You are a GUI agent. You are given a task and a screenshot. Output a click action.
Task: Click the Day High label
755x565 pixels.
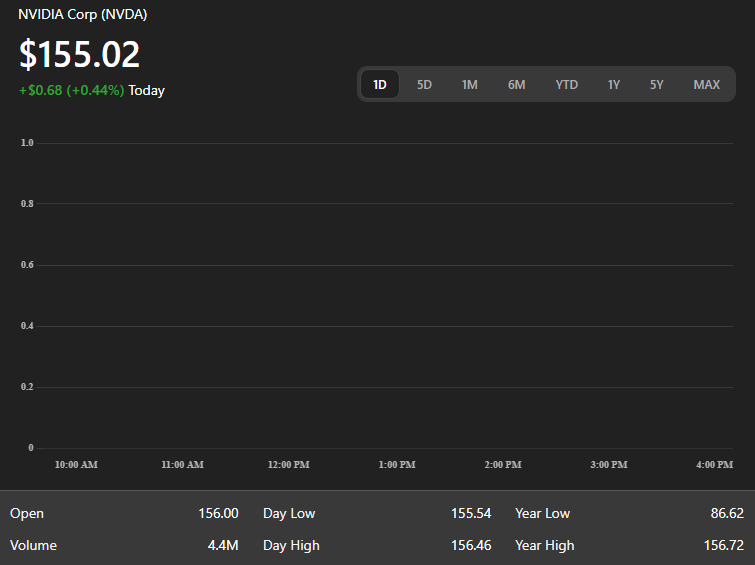coord(291,546)
